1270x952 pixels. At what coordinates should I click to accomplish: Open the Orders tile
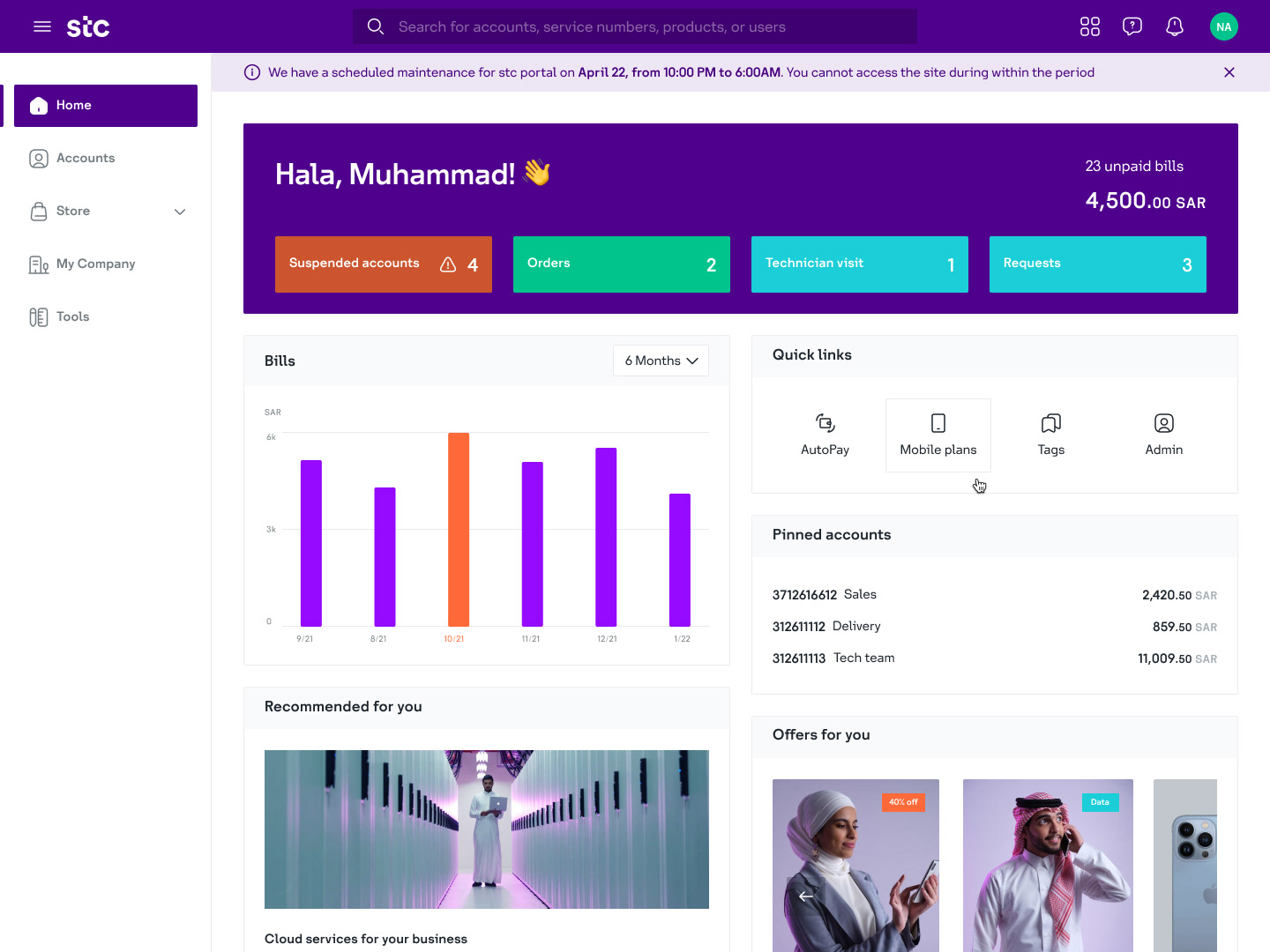[622, 264]
